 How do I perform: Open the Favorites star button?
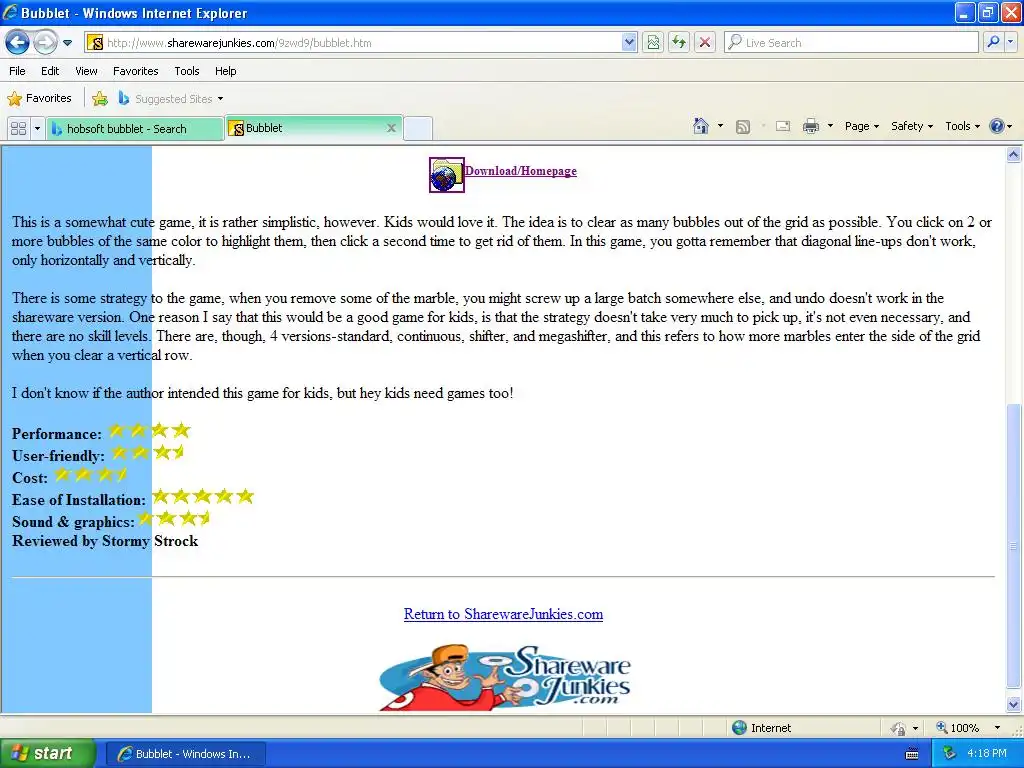coord(39,99)
